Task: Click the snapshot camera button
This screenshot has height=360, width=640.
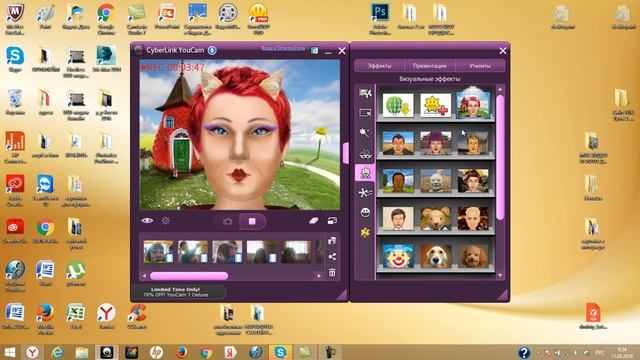Action: click(227, 221)
